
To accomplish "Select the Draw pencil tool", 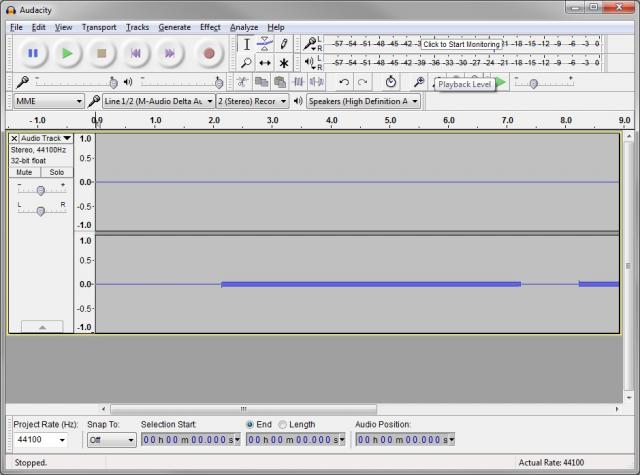I will [x=284, y=44].
